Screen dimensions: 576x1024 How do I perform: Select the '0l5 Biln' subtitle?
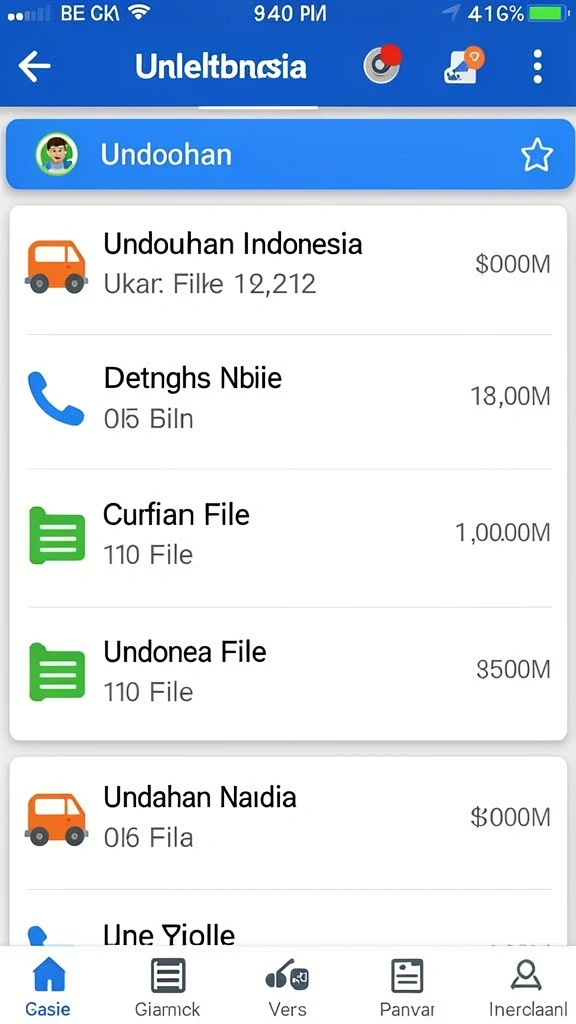pyautogui.click(x=148, y=419)
